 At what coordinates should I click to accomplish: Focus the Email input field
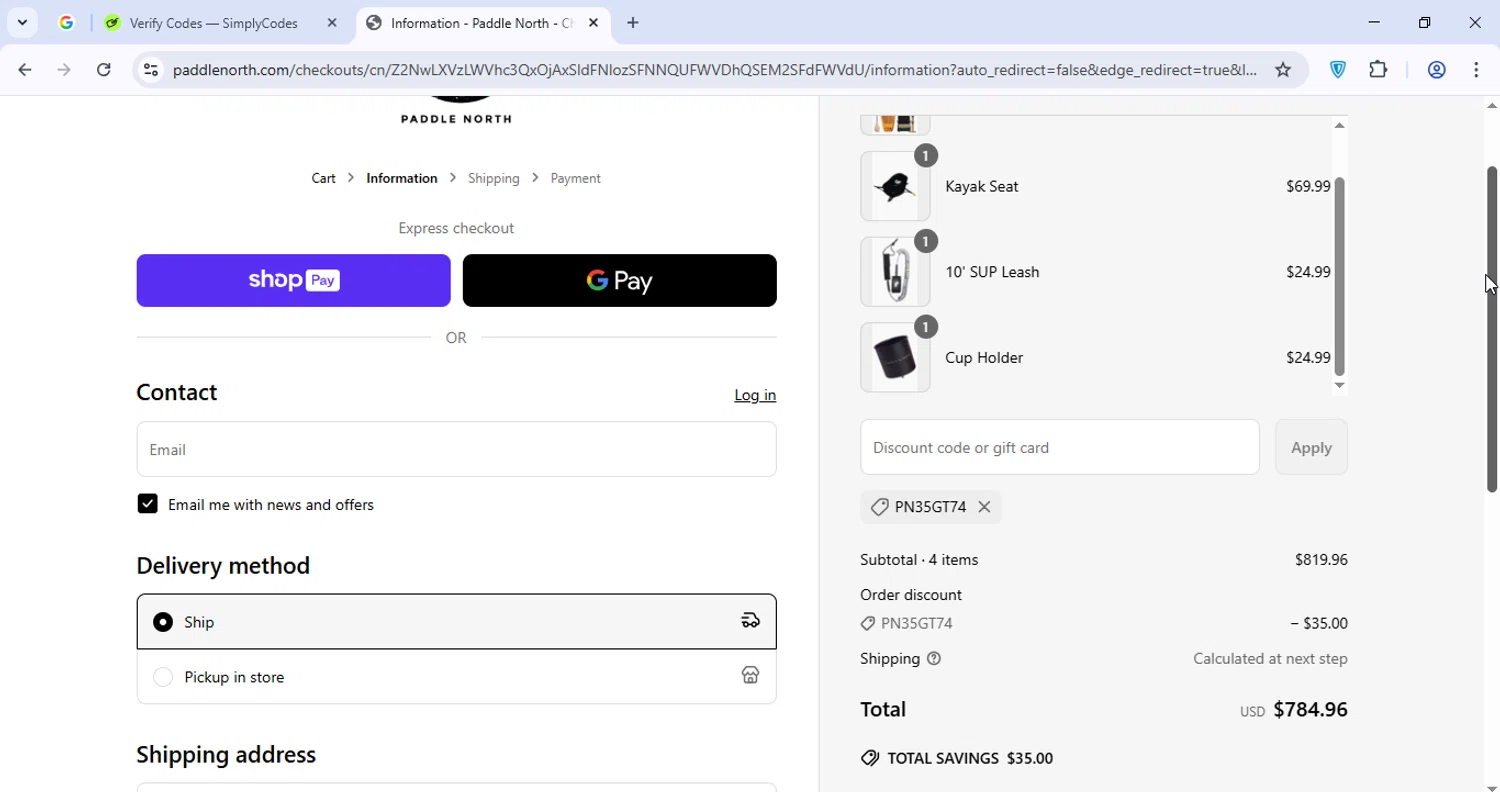[x=456, y=449]
